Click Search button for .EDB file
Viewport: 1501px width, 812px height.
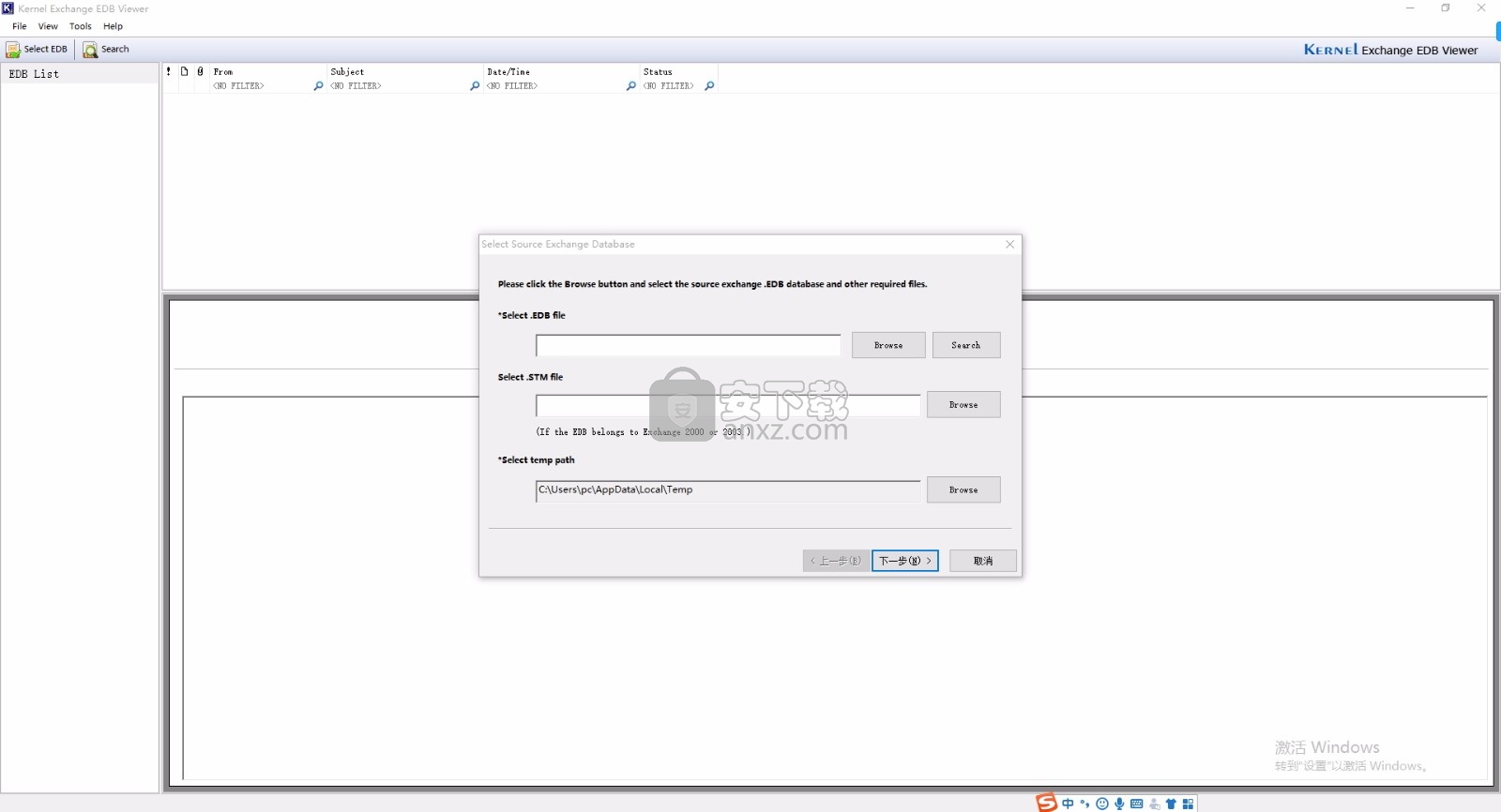[x=965, y=345]
